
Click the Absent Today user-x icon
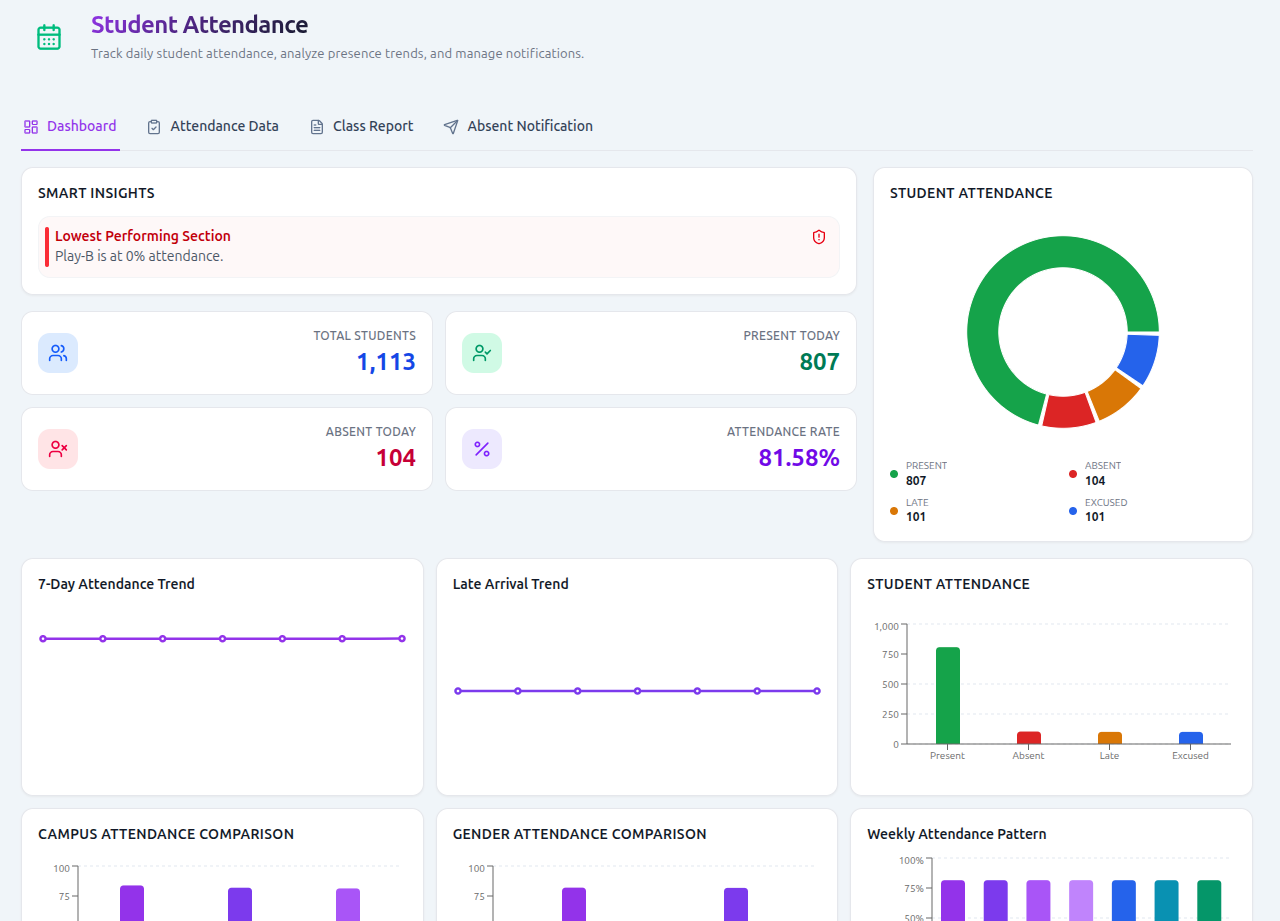[x=58, y=449]
